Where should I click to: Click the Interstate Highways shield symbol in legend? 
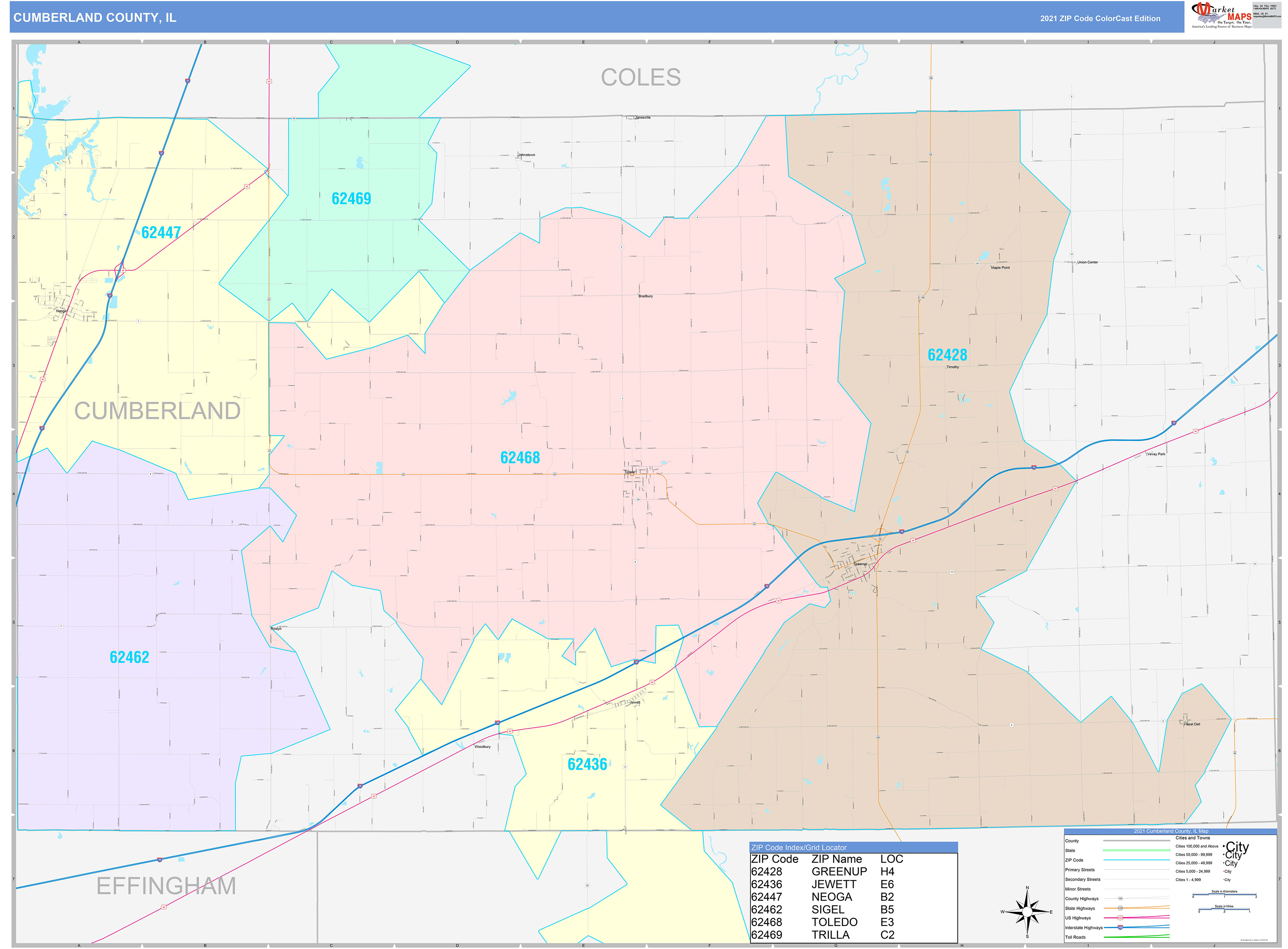[x=1120, y=928]
